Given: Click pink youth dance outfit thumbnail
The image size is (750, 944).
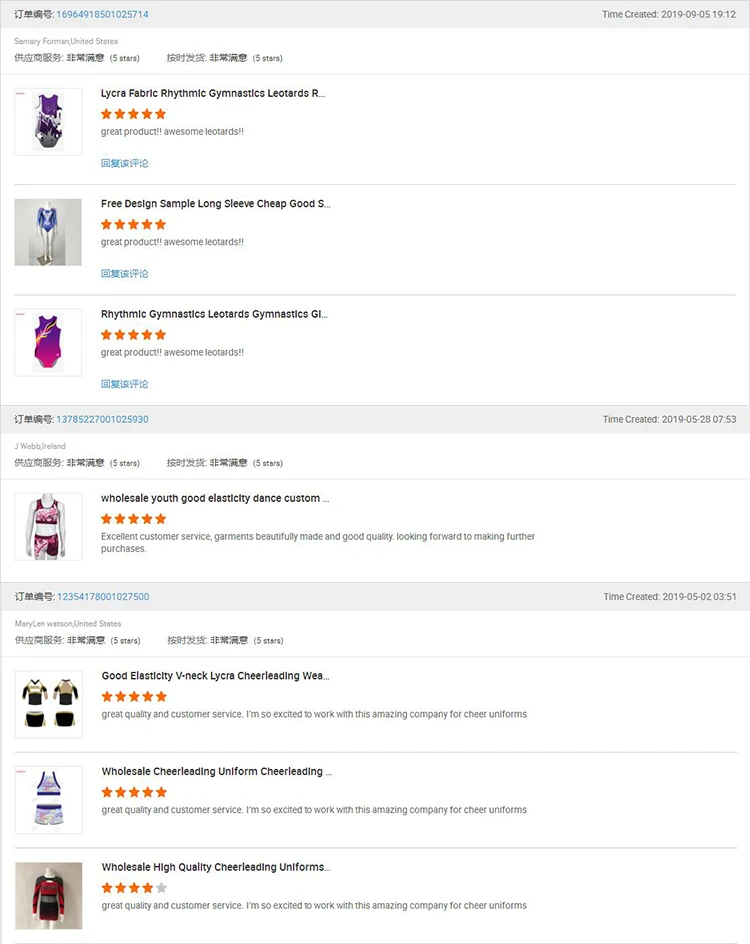Looking at the screenshot, I should (48, 526).
